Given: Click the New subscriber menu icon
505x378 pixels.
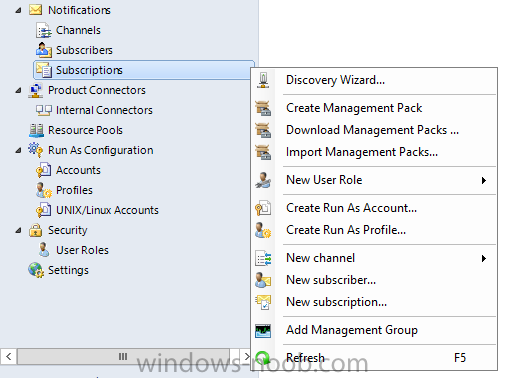Looking at the screenshot, I should (263, 280).
